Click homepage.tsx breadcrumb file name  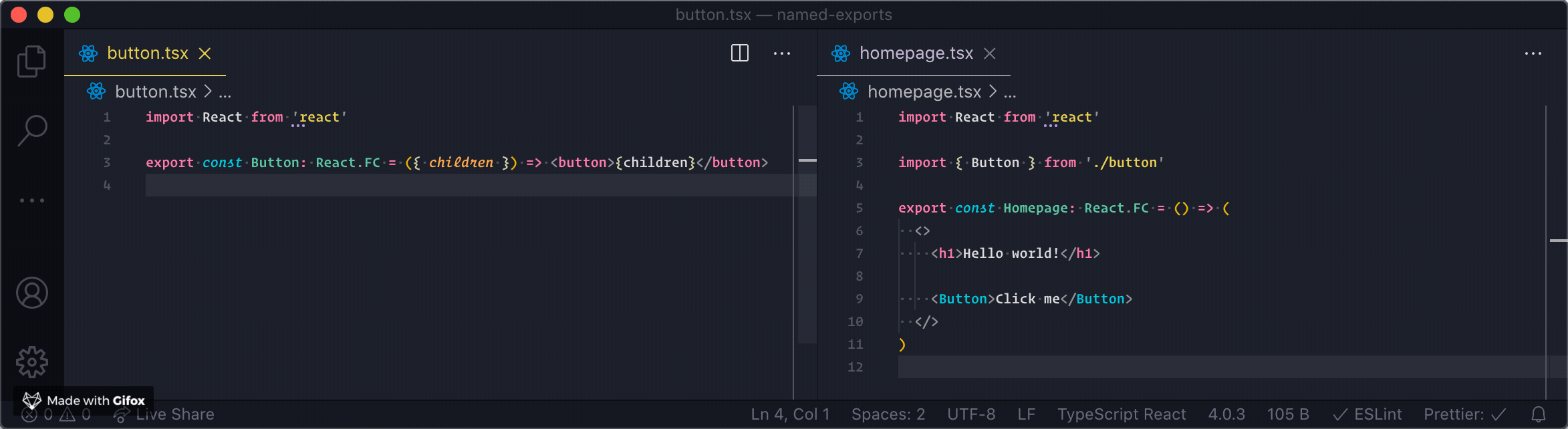coord(924,92)
